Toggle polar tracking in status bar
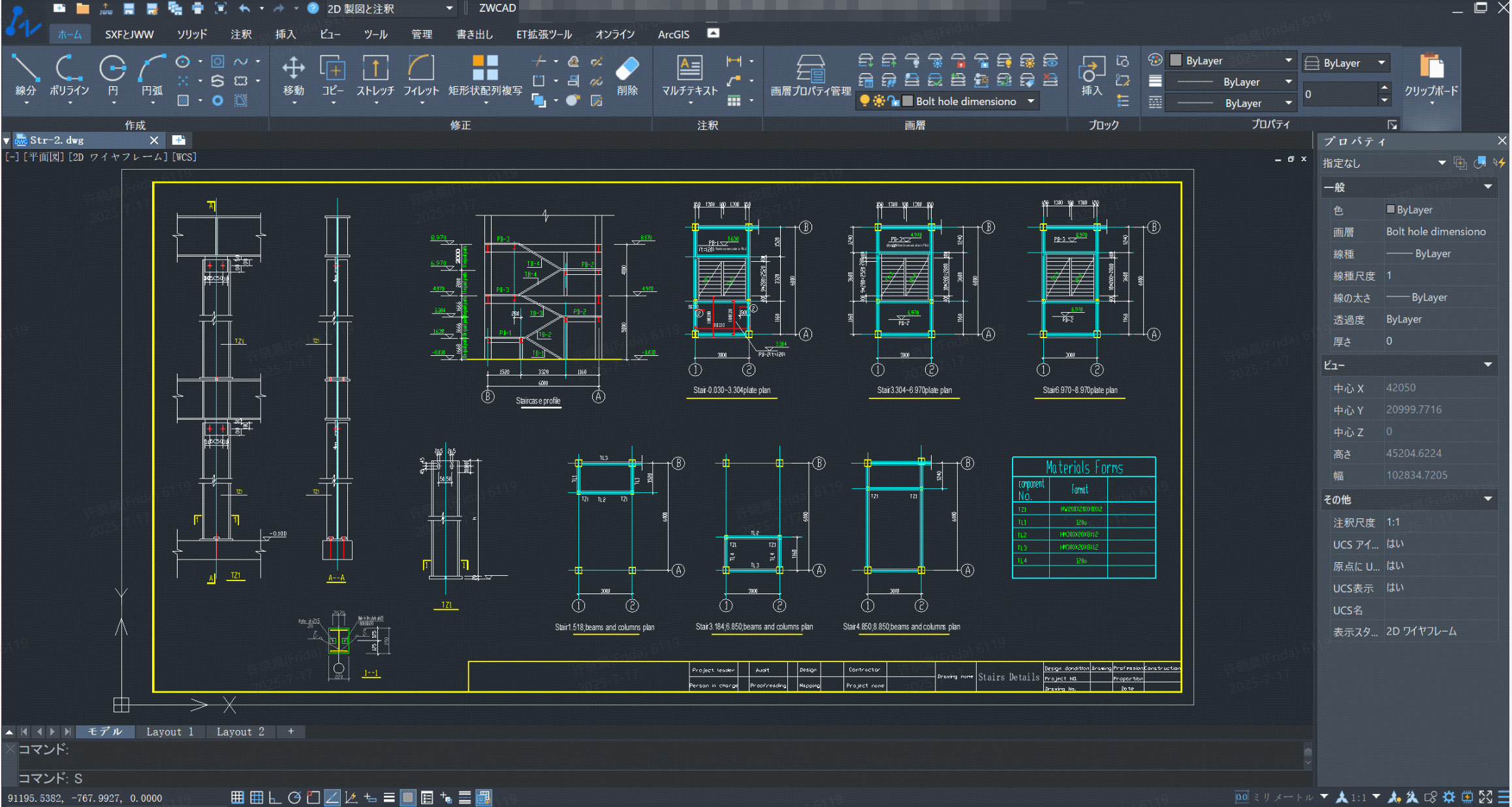 (294, 797)
